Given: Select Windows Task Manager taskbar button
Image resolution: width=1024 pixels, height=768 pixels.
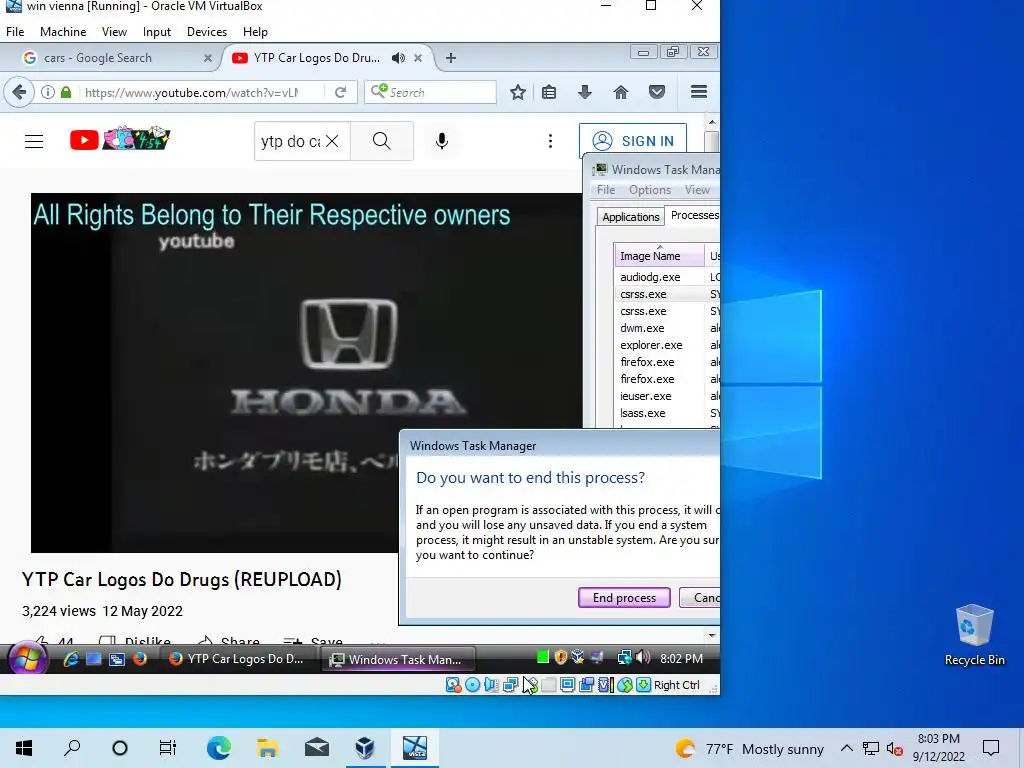Looking at the screenshot, I should pos(398,659).
